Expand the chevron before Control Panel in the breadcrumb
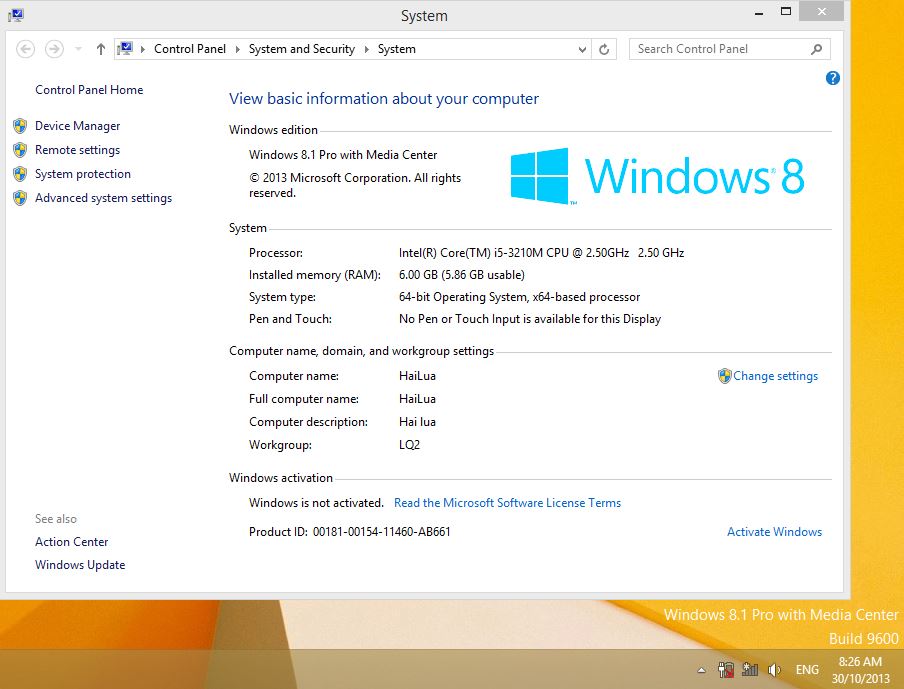Screen dimensions: 904x689 tap(142, 49)
